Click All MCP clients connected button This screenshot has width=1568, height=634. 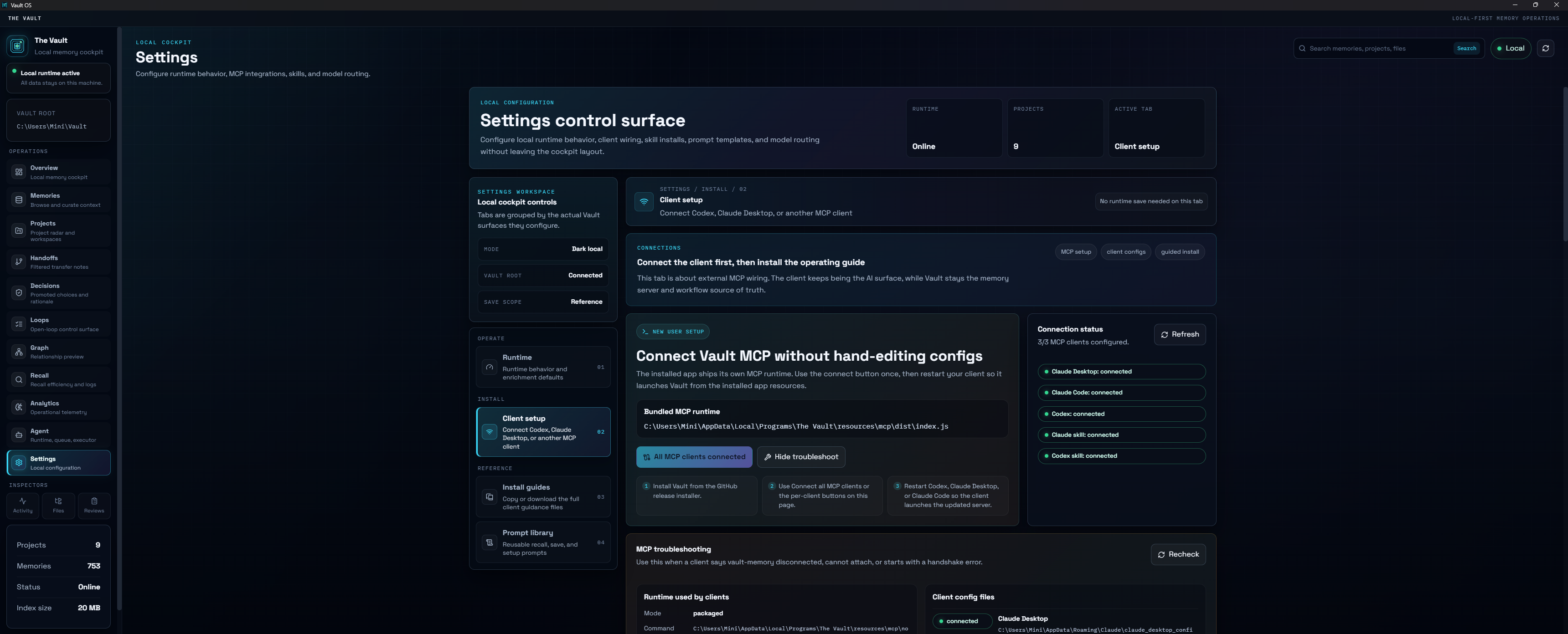694,457
